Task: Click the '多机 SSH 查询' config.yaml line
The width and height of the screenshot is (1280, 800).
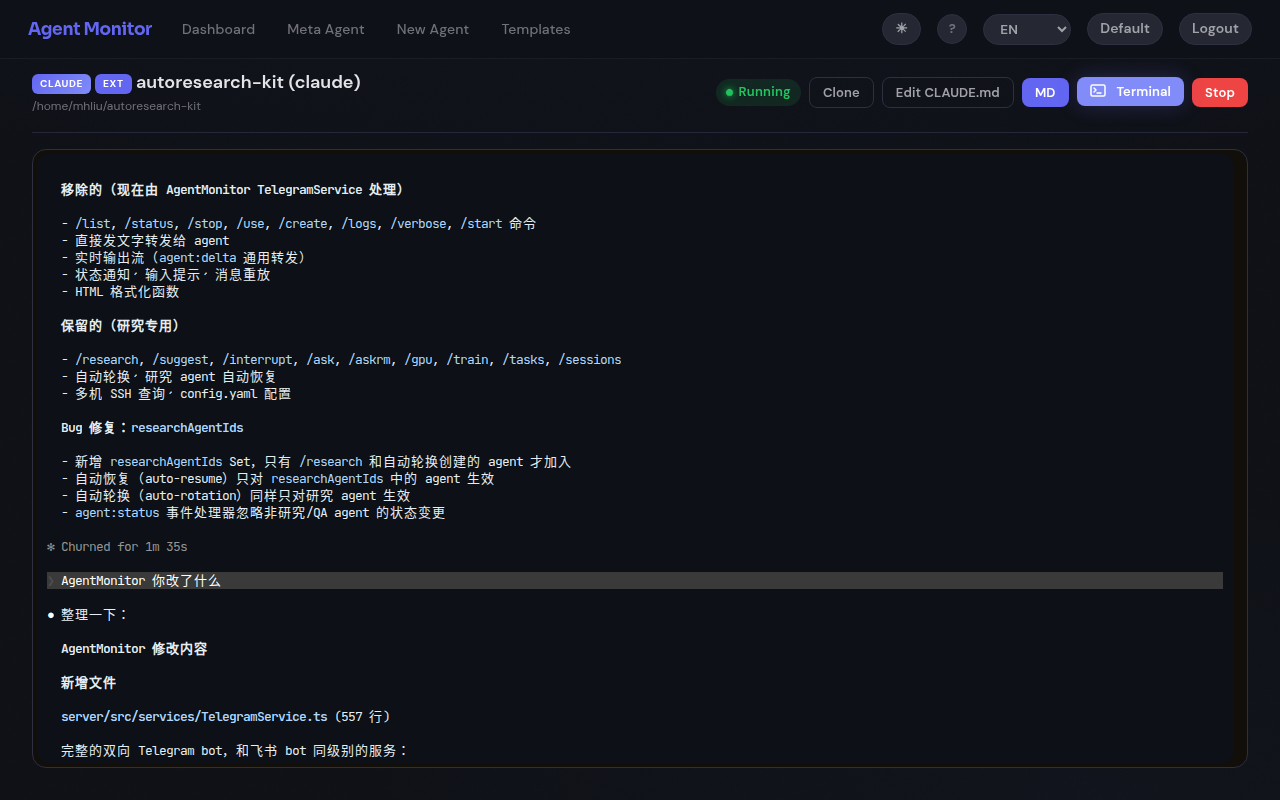Action: click(x=176, y=394)
